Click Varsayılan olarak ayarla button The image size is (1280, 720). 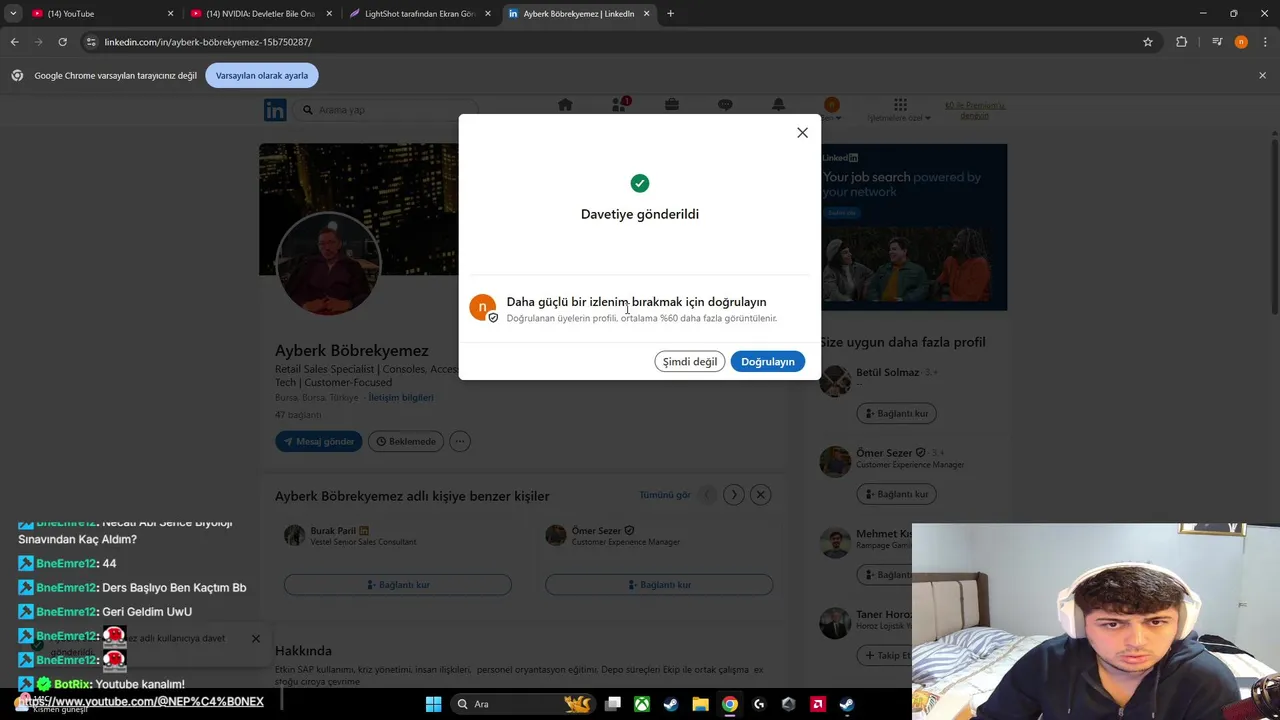(x=262, y=75)
